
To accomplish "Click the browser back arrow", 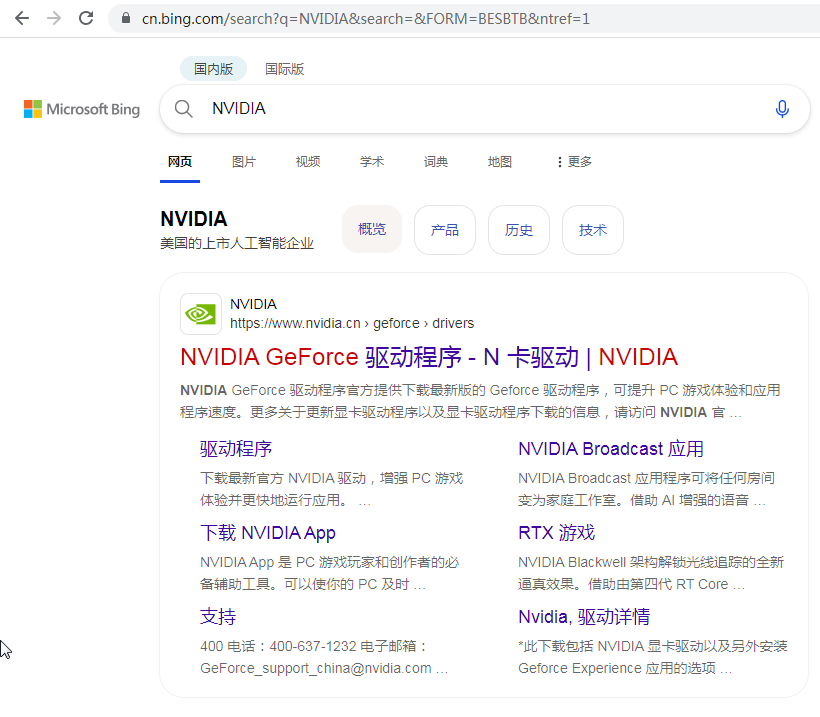I will (x=22, y=18).
